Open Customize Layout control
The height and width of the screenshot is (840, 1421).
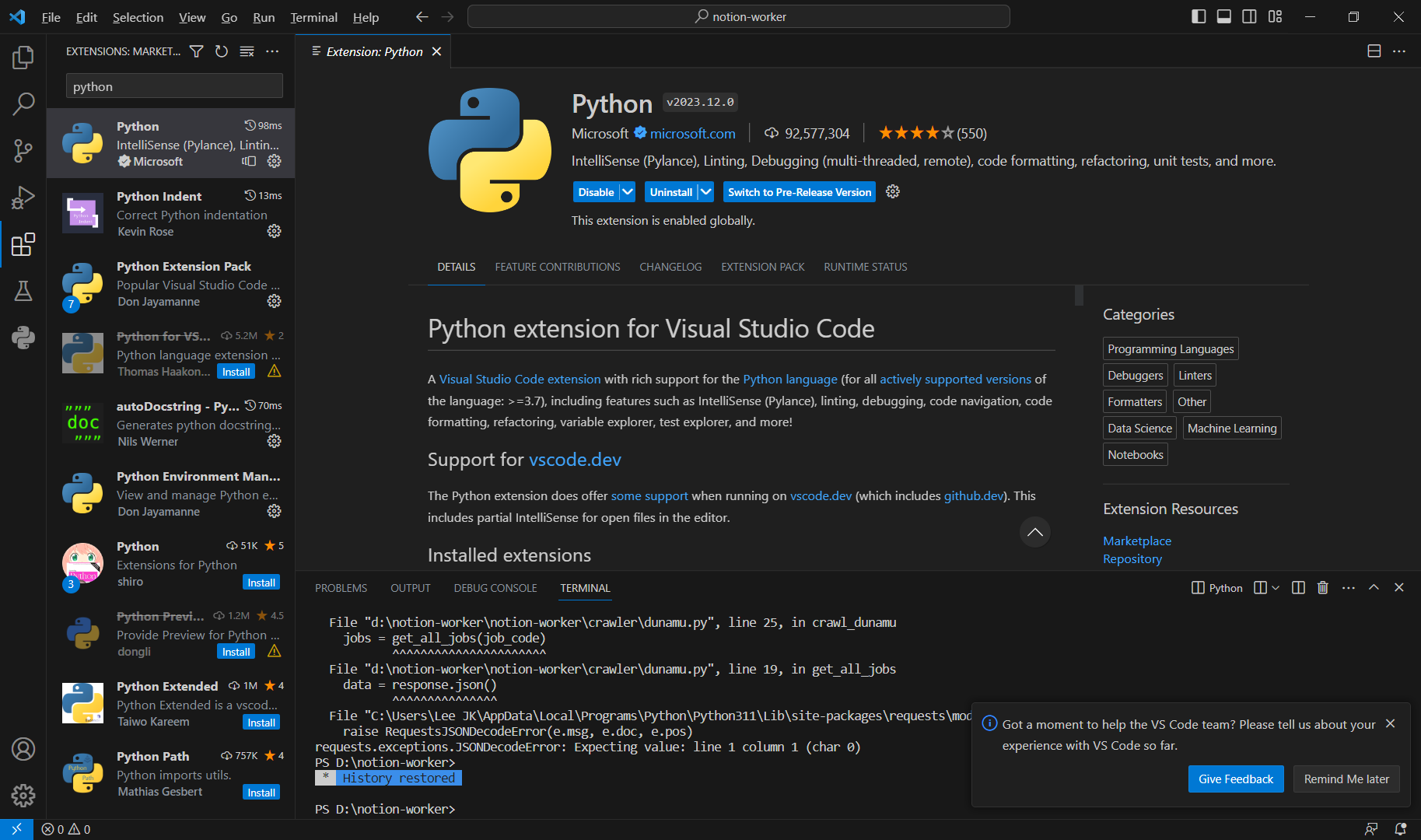(x=1276, y=16)
